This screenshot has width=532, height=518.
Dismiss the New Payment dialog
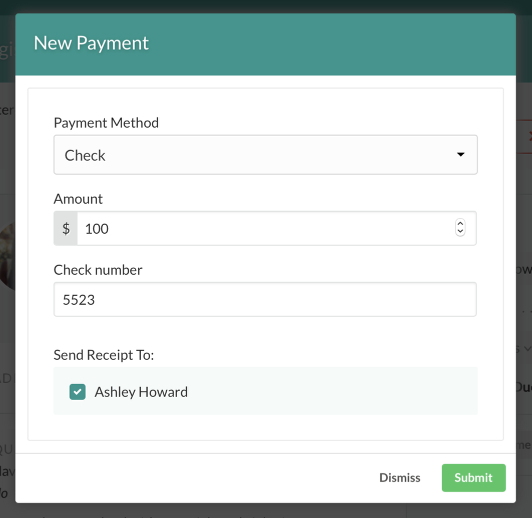pyautogui.click(x=400, y=478)
